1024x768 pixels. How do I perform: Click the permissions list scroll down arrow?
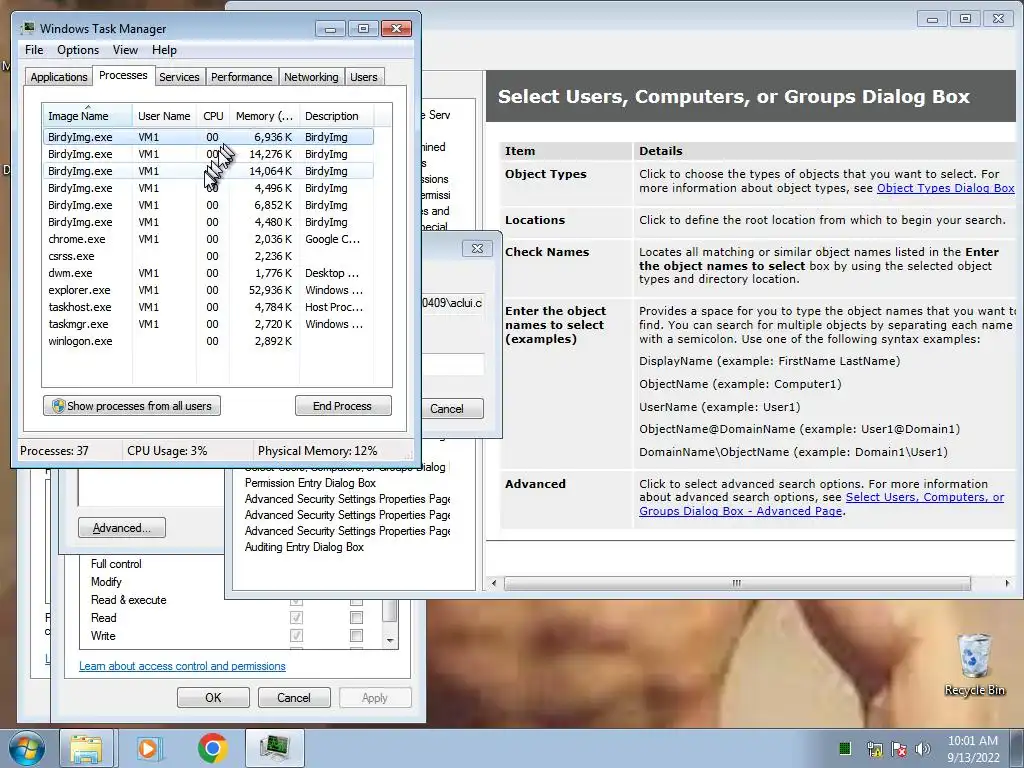[x=390, y=641]
